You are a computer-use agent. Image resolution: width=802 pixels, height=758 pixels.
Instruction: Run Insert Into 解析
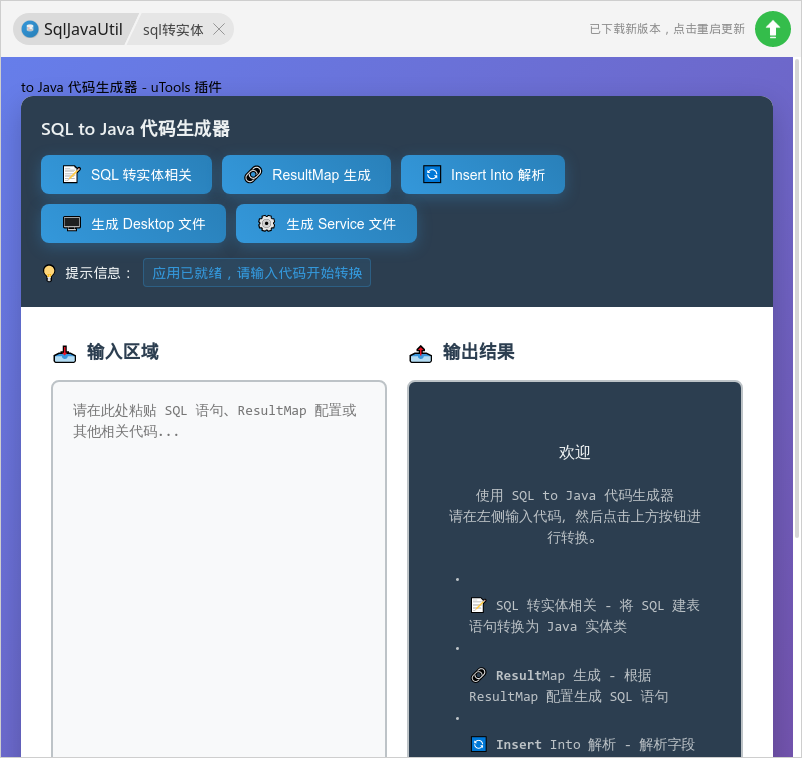tap(483, 175)
